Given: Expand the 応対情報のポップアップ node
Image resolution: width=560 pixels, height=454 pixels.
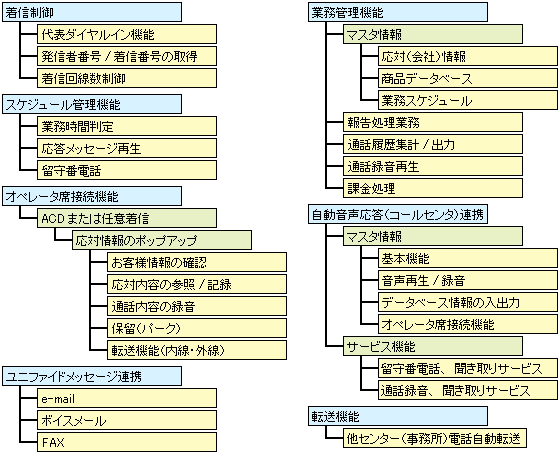Looking at the screenshot, I should coord(162,240).
